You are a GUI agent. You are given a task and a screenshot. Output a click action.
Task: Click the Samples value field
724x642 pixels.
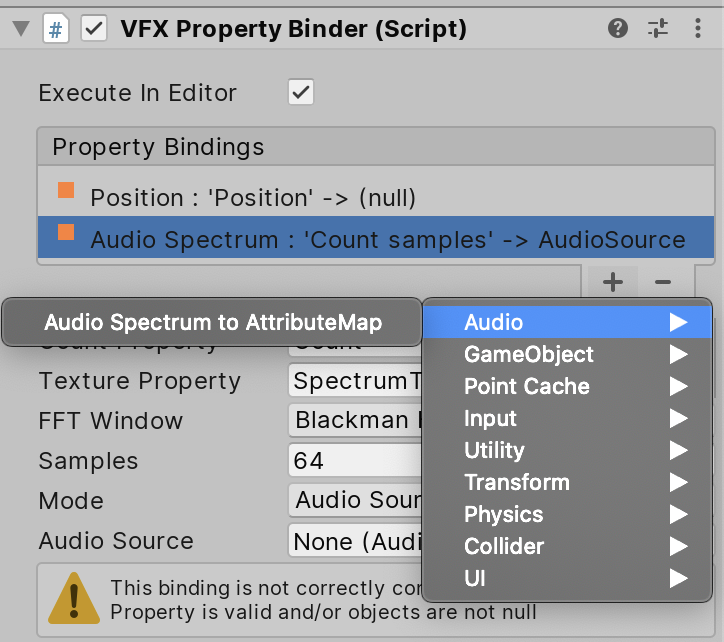coord(355,460)
